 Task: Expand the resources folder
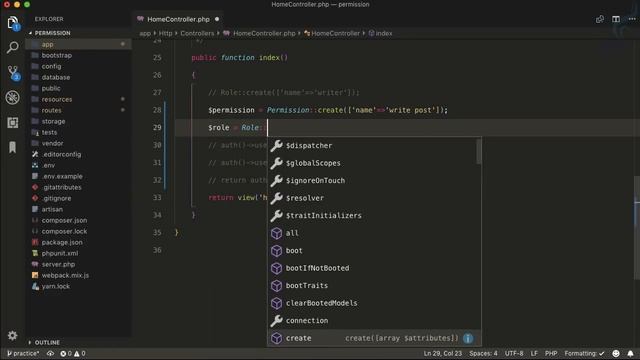57,99
